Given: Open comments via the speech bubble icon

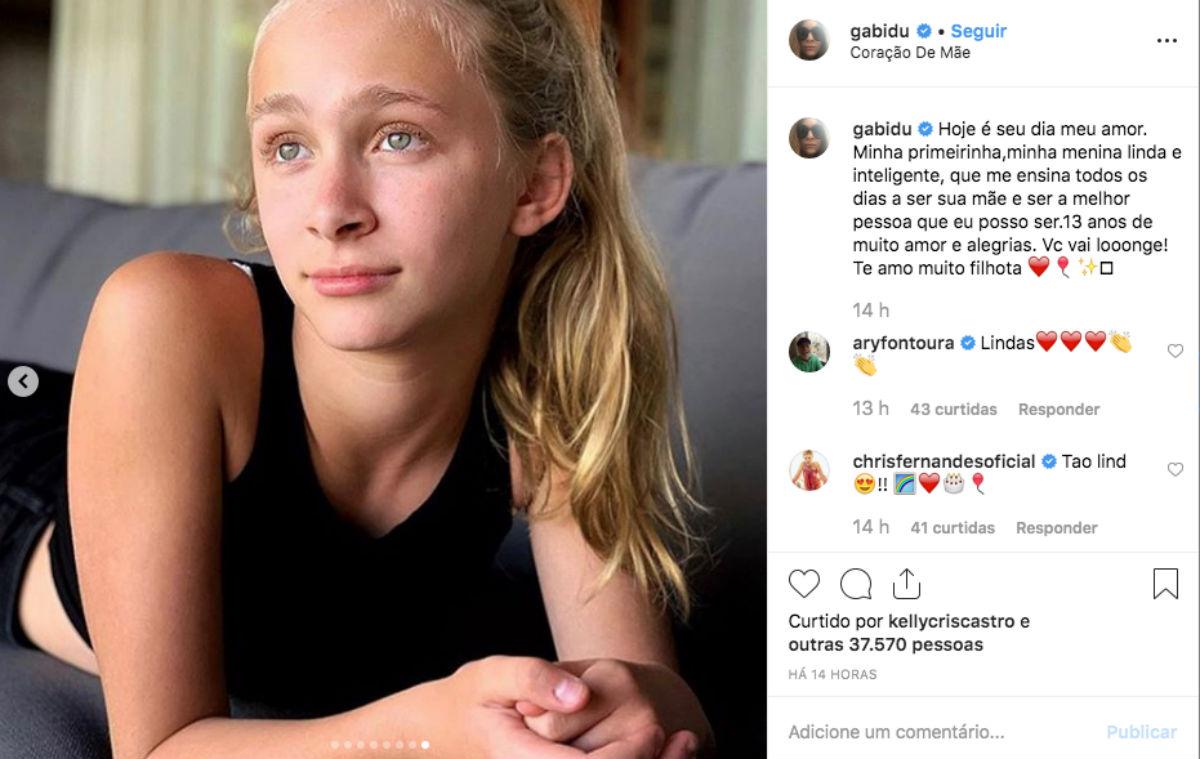Looking at the screenshot, I should tap(855, 584).
